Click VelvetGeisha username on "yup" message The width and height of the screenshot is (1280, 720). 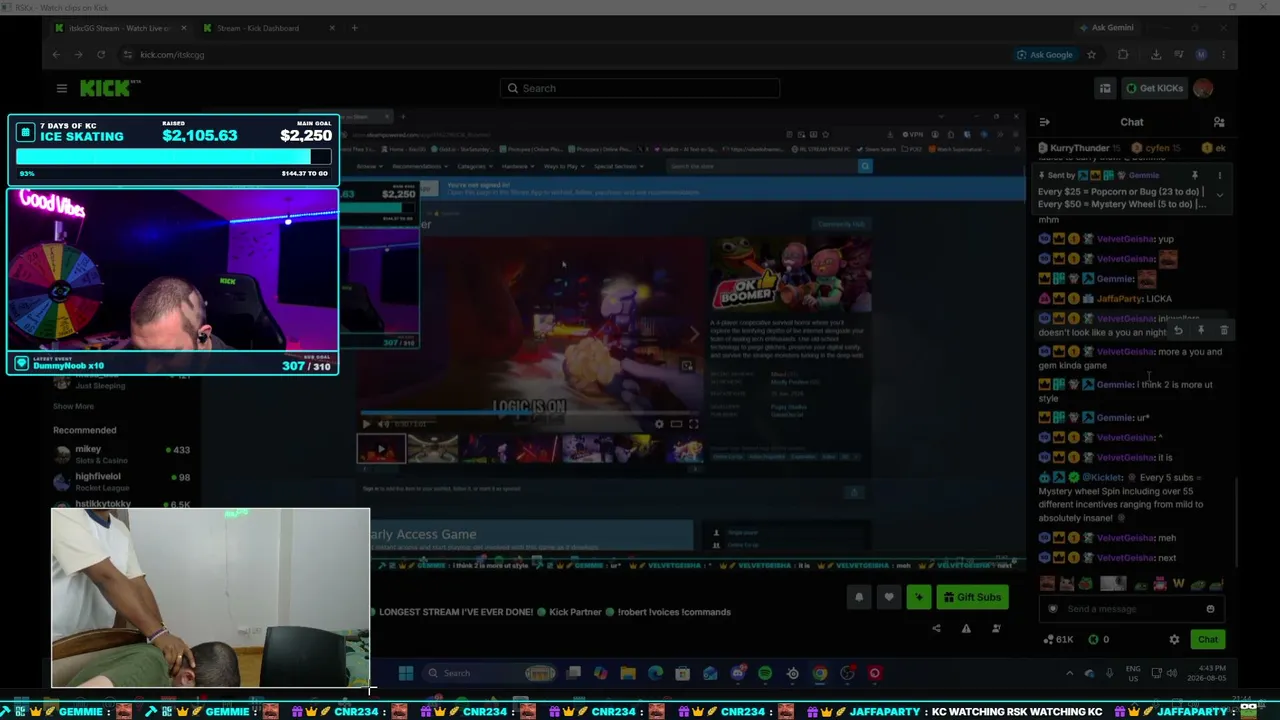(x=1125, y=239)
